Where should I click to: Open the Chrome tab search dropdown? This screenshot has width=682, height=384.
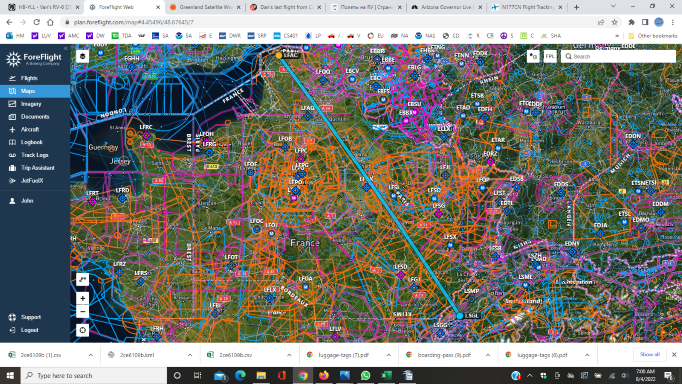pos(613,7)
